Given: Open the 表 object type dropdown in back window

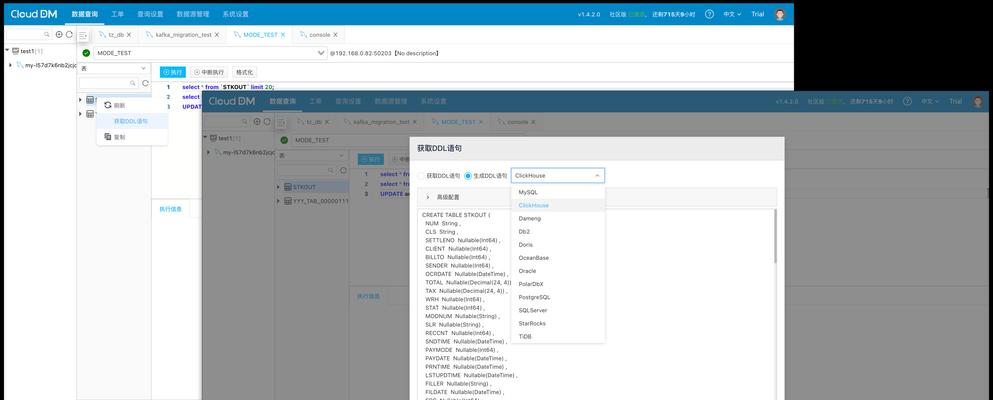Looking at the screenshot, I should tap(114, 68).
